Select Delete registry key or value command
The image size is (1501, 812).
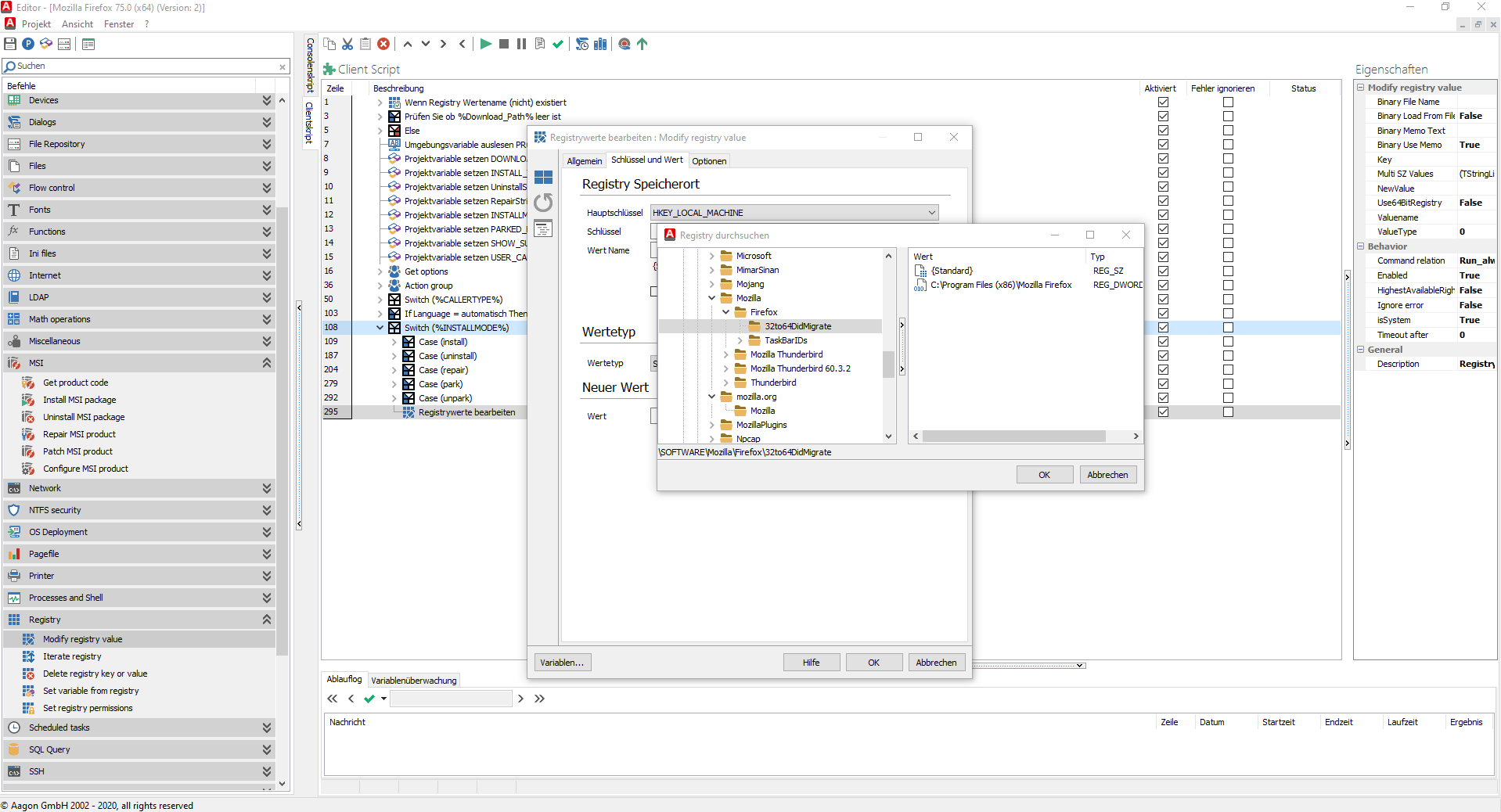tap(95, 674)
